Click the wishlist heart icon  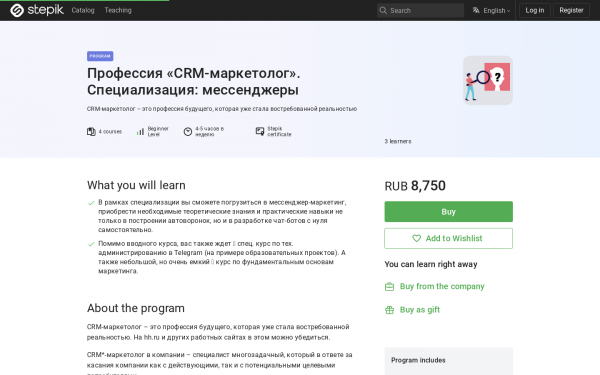pyautogui.click(x=416, y=238)
